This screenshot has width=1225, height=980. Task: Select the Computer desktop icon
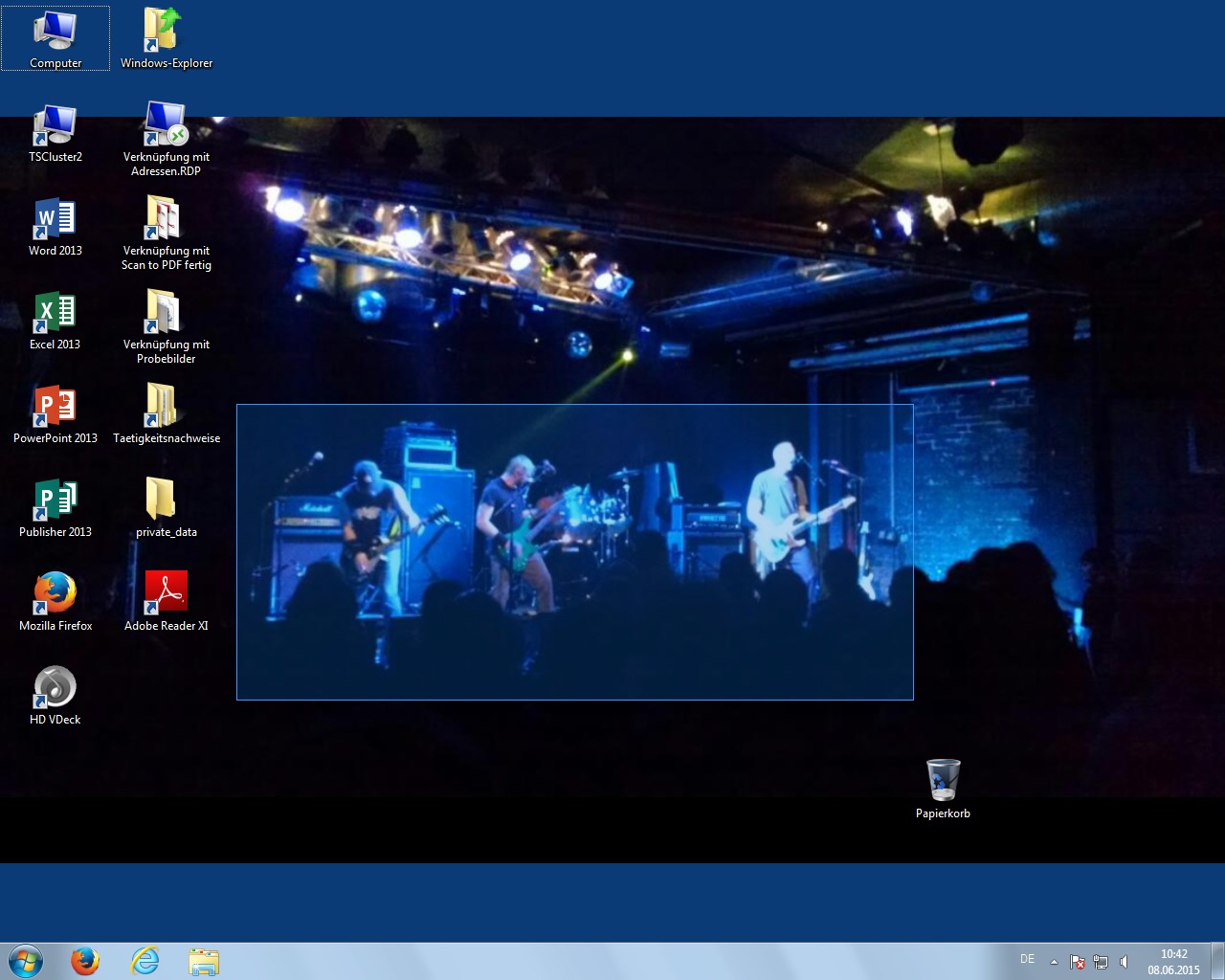(x=56, y=34)
